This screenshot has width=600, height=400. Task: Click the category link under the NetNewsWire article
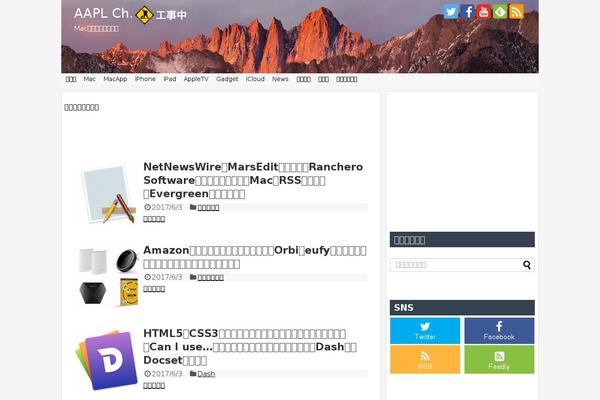[208, 207]
